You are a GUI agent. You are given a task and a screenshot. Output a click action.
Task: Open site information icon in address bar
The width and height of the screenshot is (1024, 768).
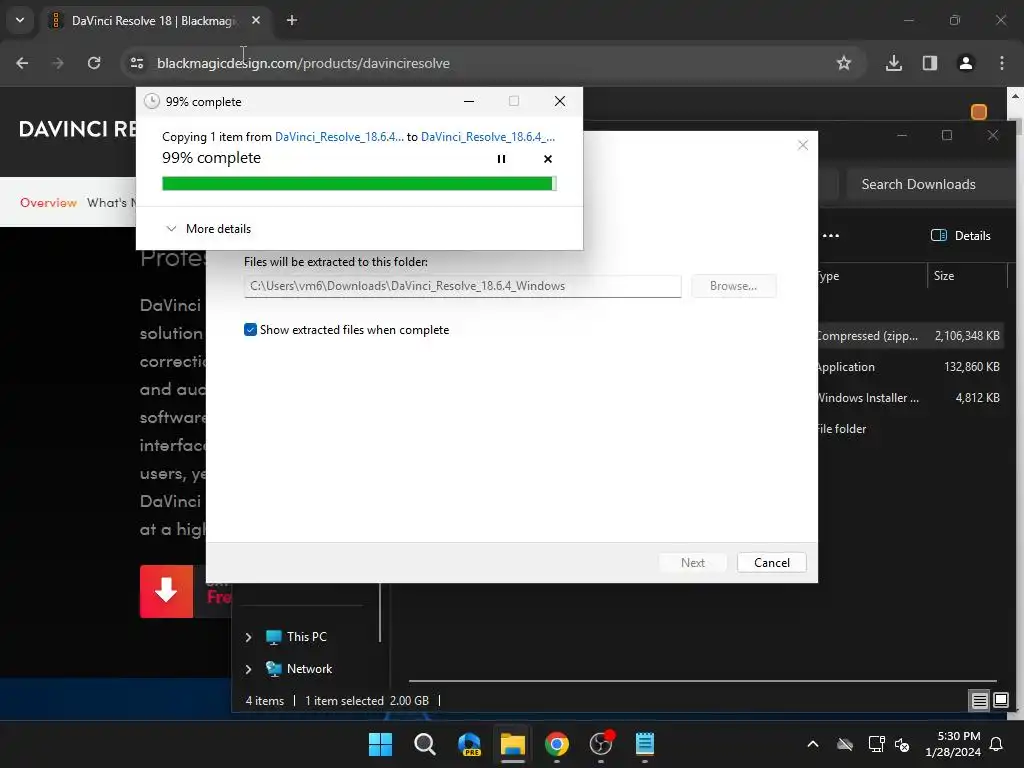136,63
